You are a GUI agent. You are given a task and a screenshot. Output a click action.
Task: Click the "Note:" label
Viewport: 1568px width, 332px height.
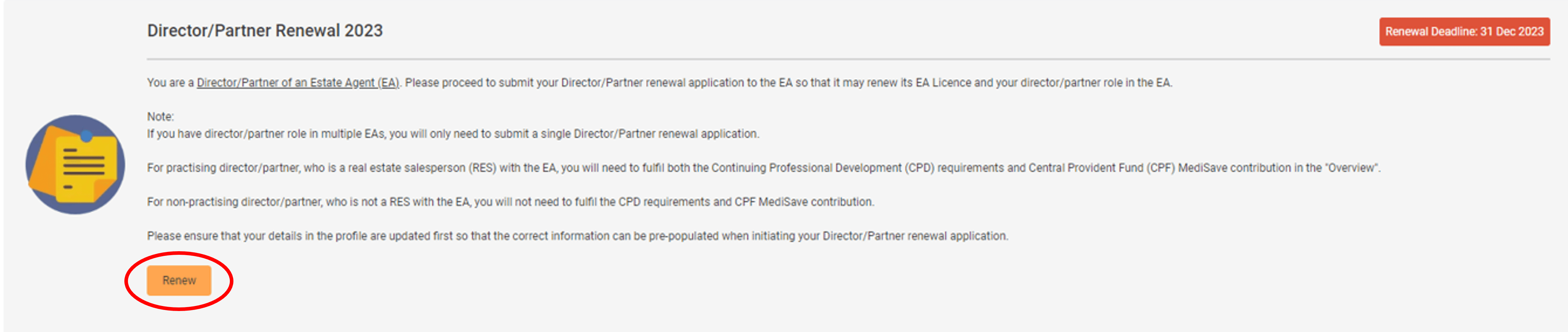pyautogui.click(x=160, y=117)
